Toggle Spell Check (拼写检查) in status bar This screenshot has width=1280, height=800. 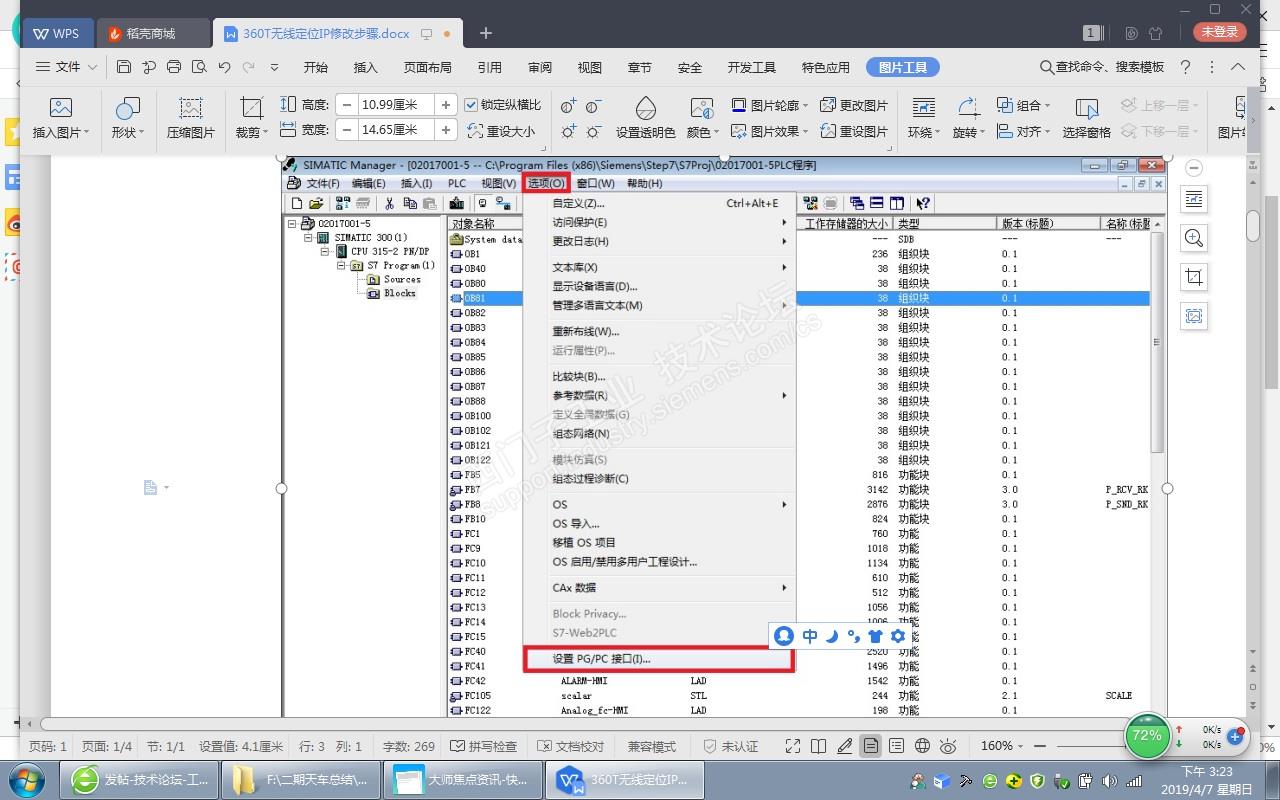(x=484, y=746)
